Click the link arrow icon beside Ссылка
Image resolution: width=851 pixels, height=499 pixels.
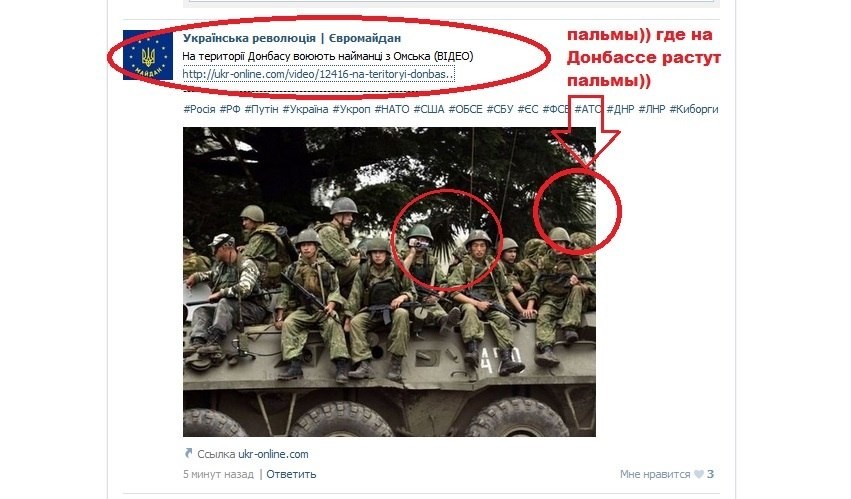(188, 453)
